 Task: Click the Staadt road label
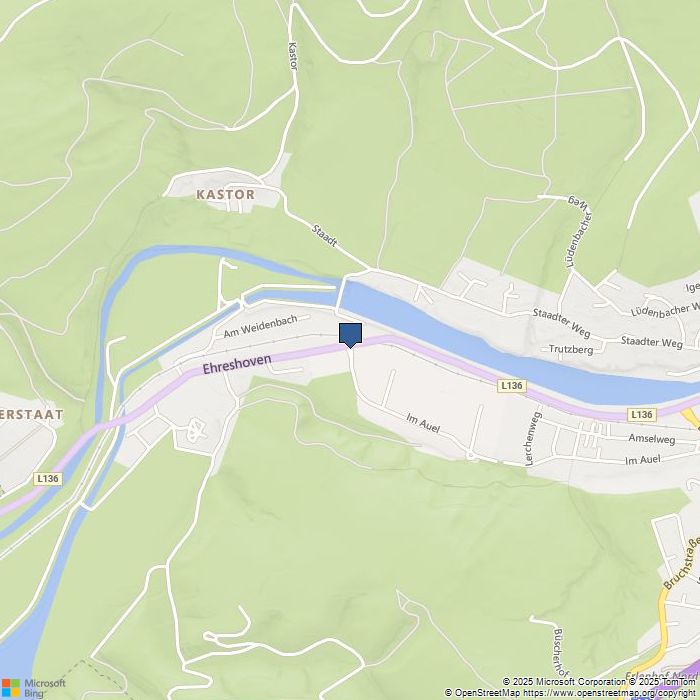(x=325, y=235)
